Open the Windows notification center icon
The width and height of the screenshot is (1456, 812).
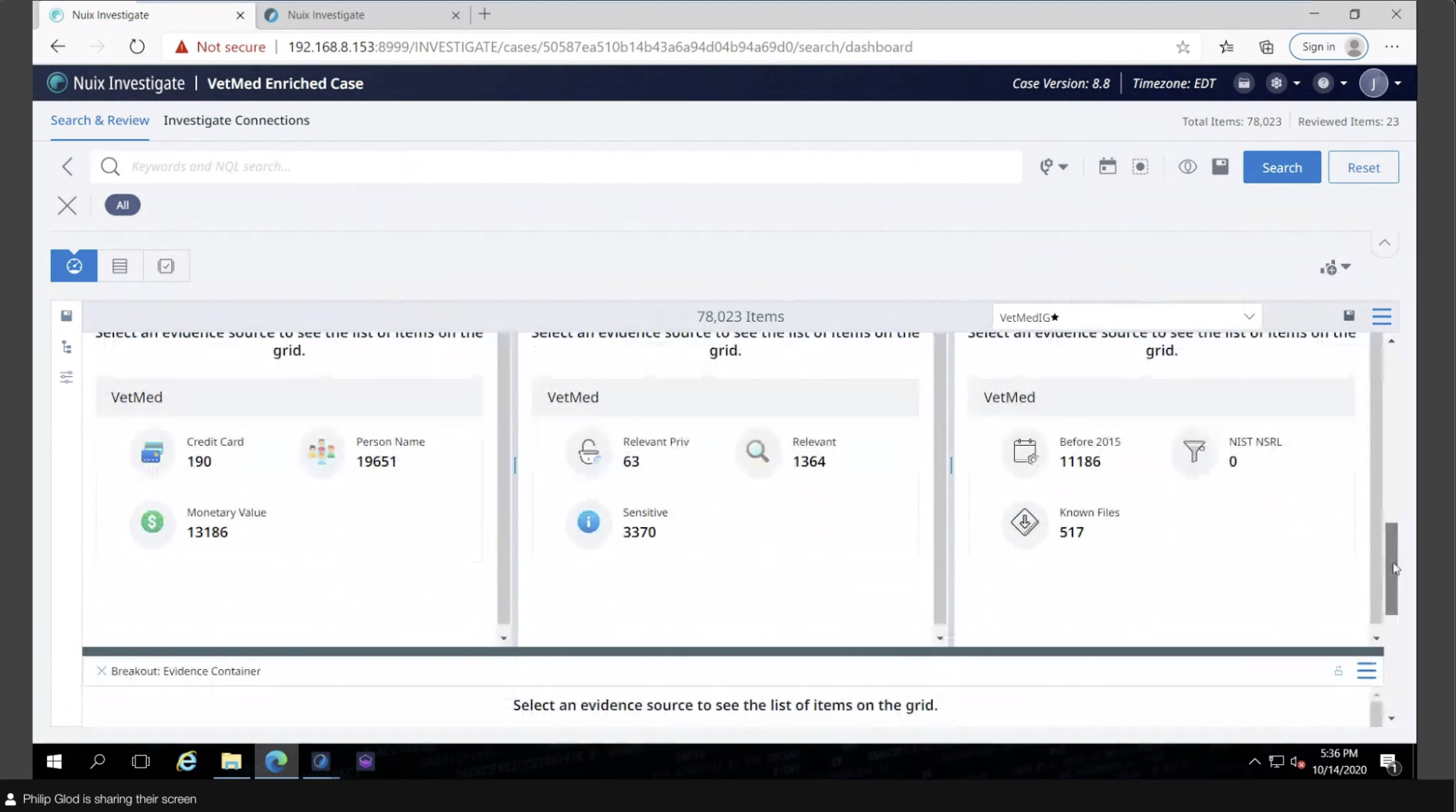pyautogui.click(x=1388, y=762)
